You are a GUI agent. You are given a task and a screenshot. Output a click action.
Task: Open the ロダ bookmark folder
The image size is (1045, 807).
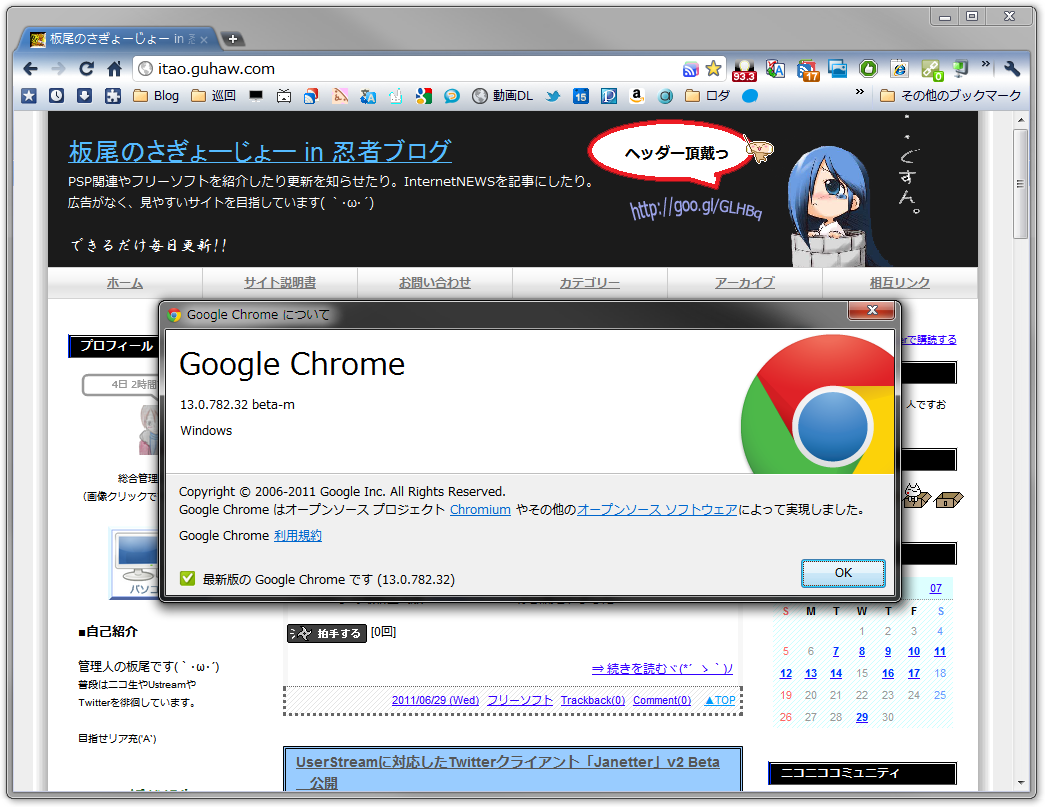pyautogui.click(x=708, y=96)
